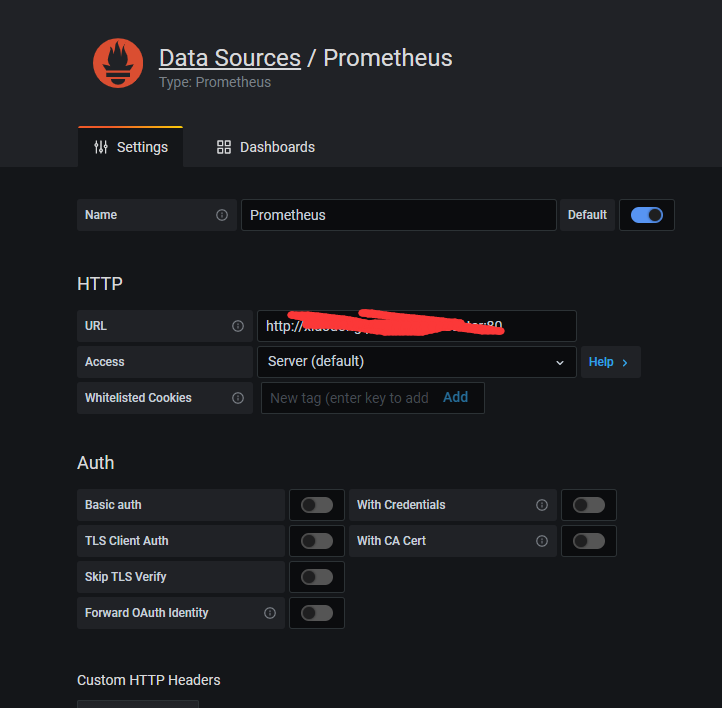The image size is (722, 708).
Task: Click the Name input field containing Prometheus
Action: point(398,215)
